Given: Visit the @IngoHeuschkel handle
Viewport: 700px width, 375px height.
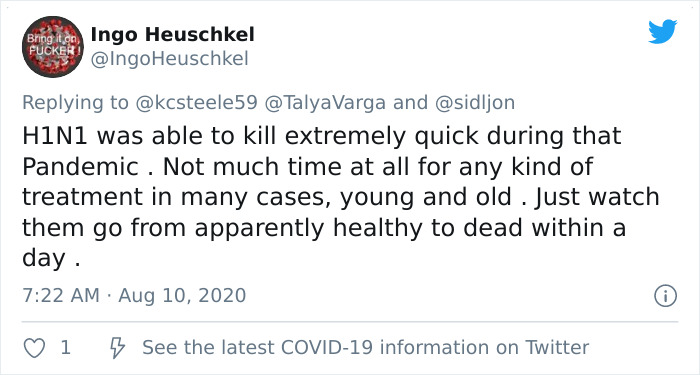Looking at the screenshot, I should (170, 59).
